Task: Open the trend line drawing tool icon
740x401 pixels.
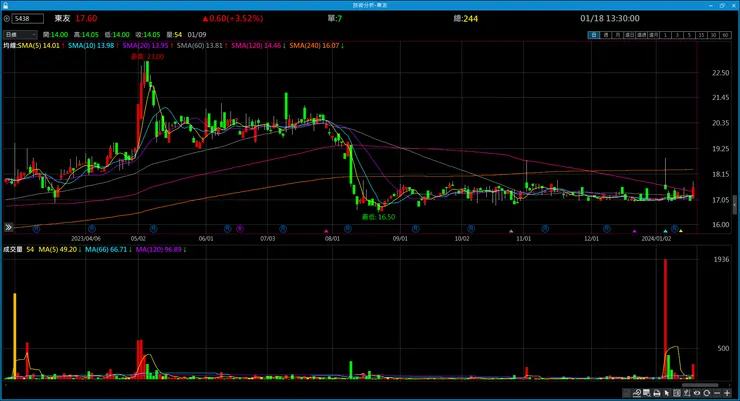Action: point(637,393)
